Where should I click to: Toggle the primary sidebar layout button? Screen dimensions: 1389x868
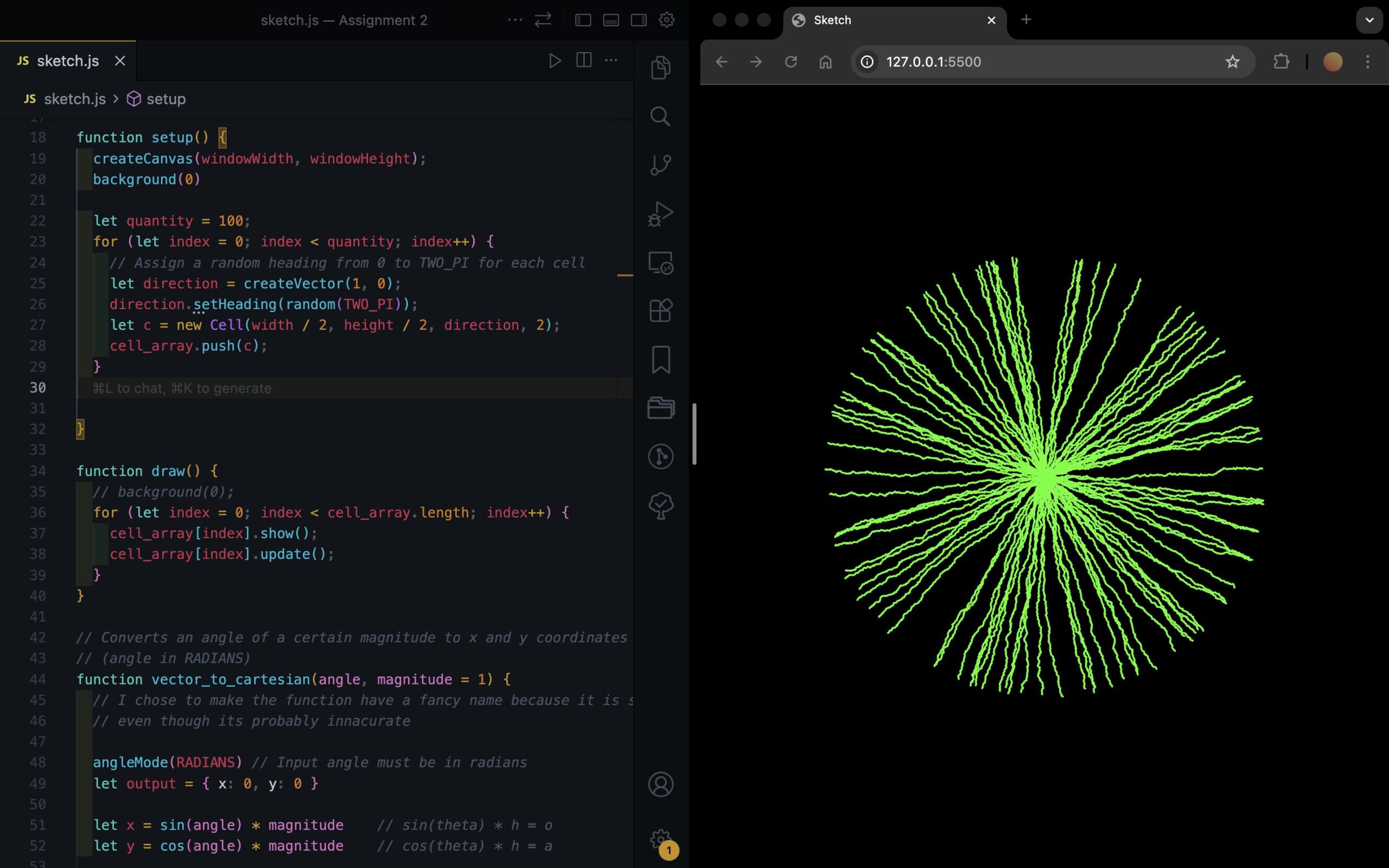point(583,20)
